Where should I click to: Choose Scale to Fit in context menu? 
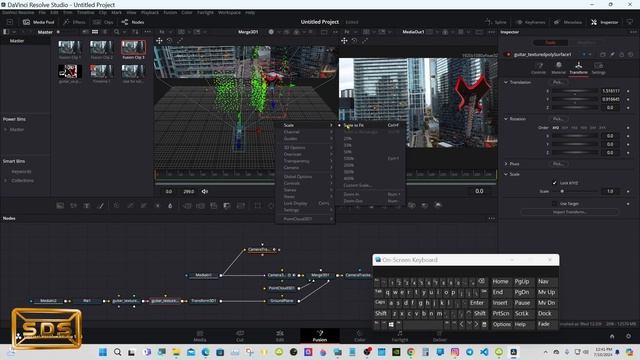pos(370,125)
